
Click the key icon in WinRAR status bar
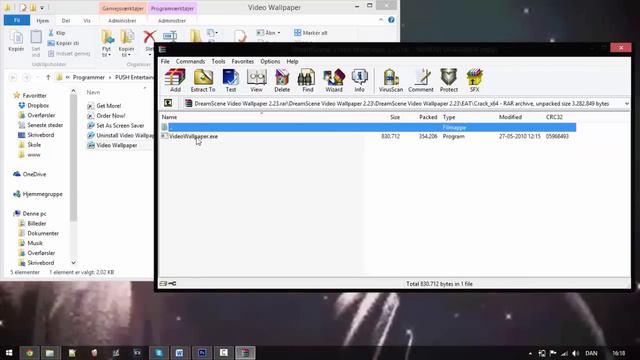point(172,283)
